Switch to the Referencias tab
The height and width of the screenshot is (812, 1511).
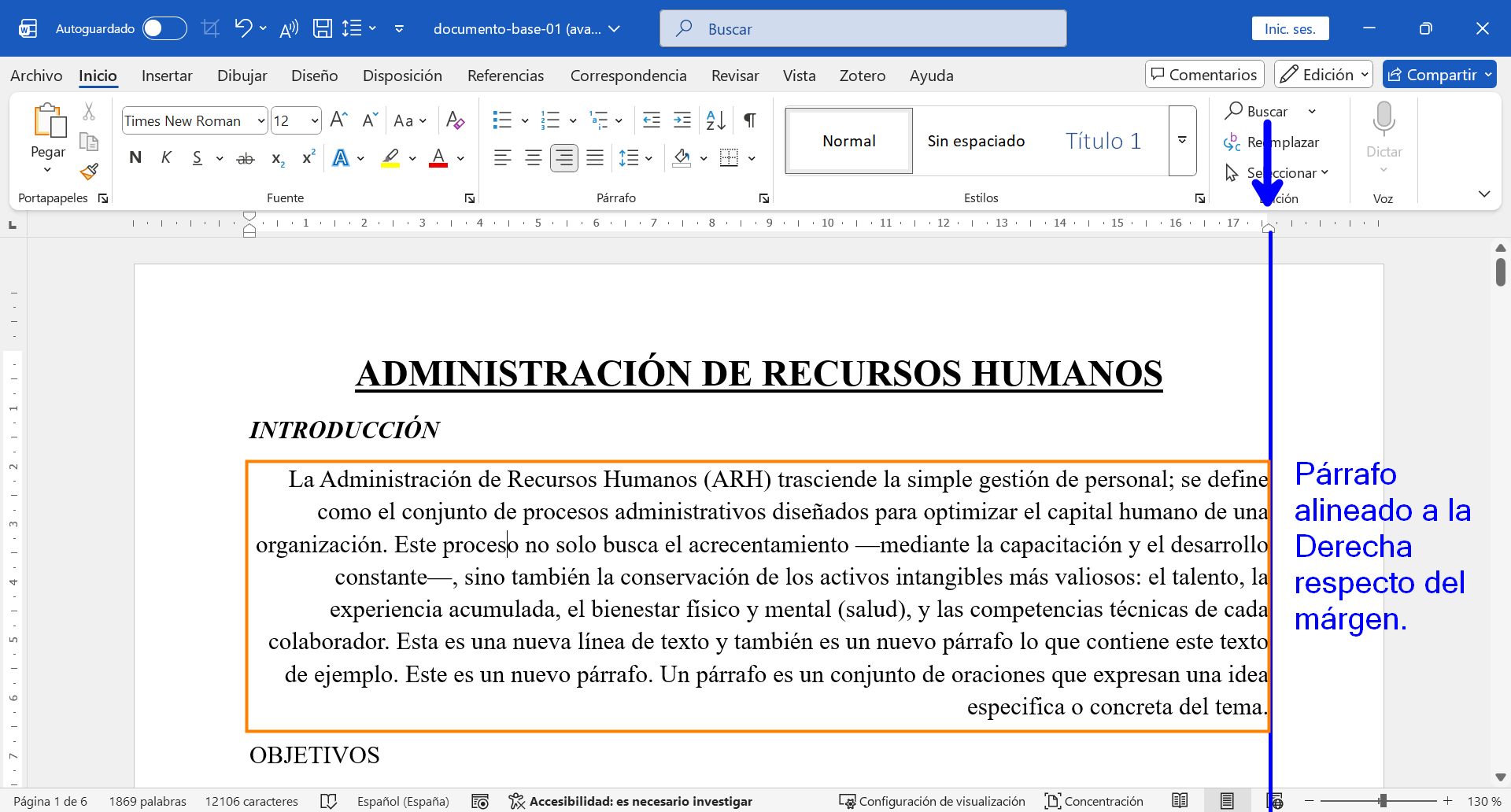[505, 76]
